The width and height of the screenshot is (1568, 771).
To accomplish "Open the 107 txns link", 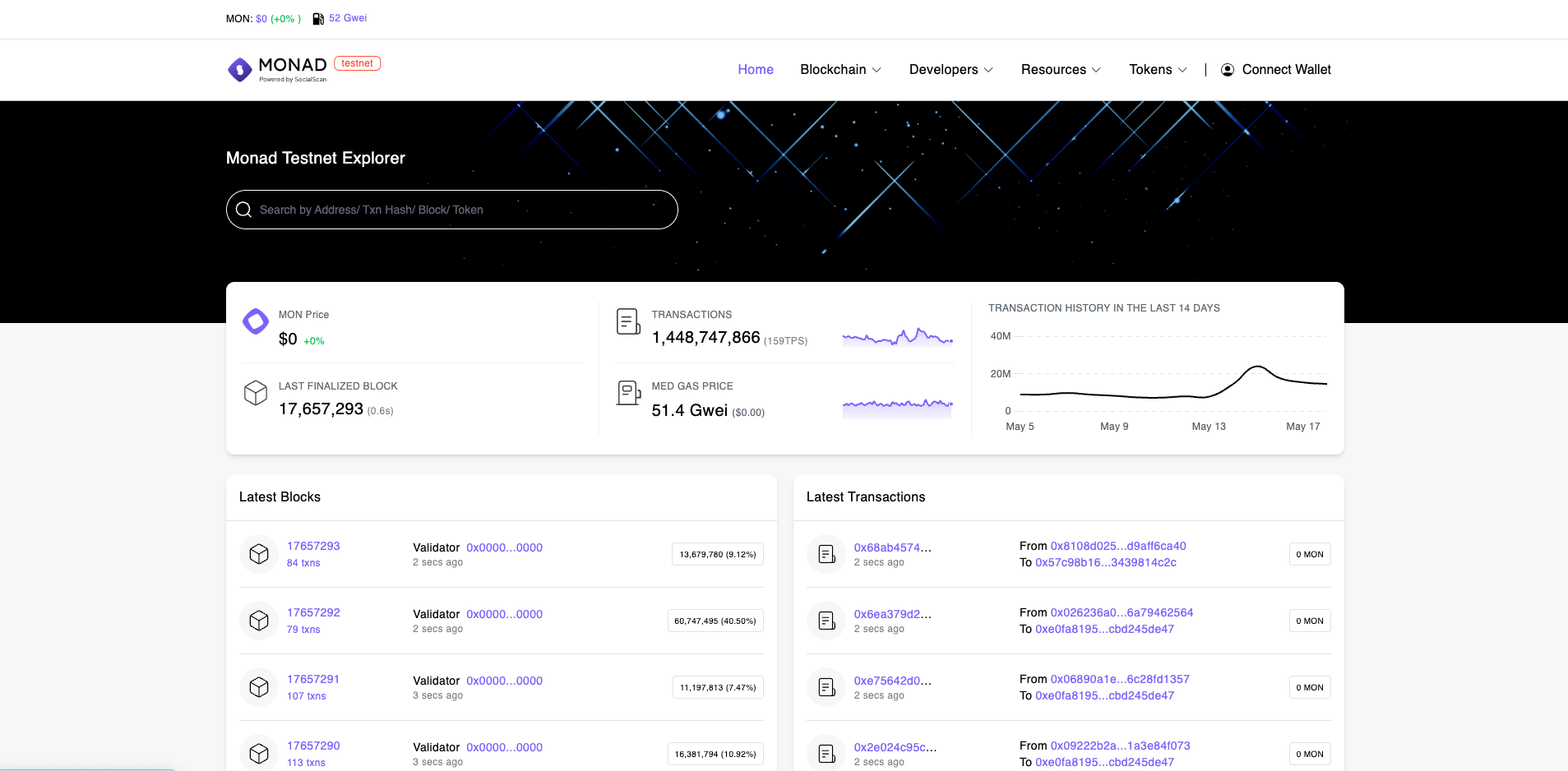I will pyautogui.click(x=307, y=696).
